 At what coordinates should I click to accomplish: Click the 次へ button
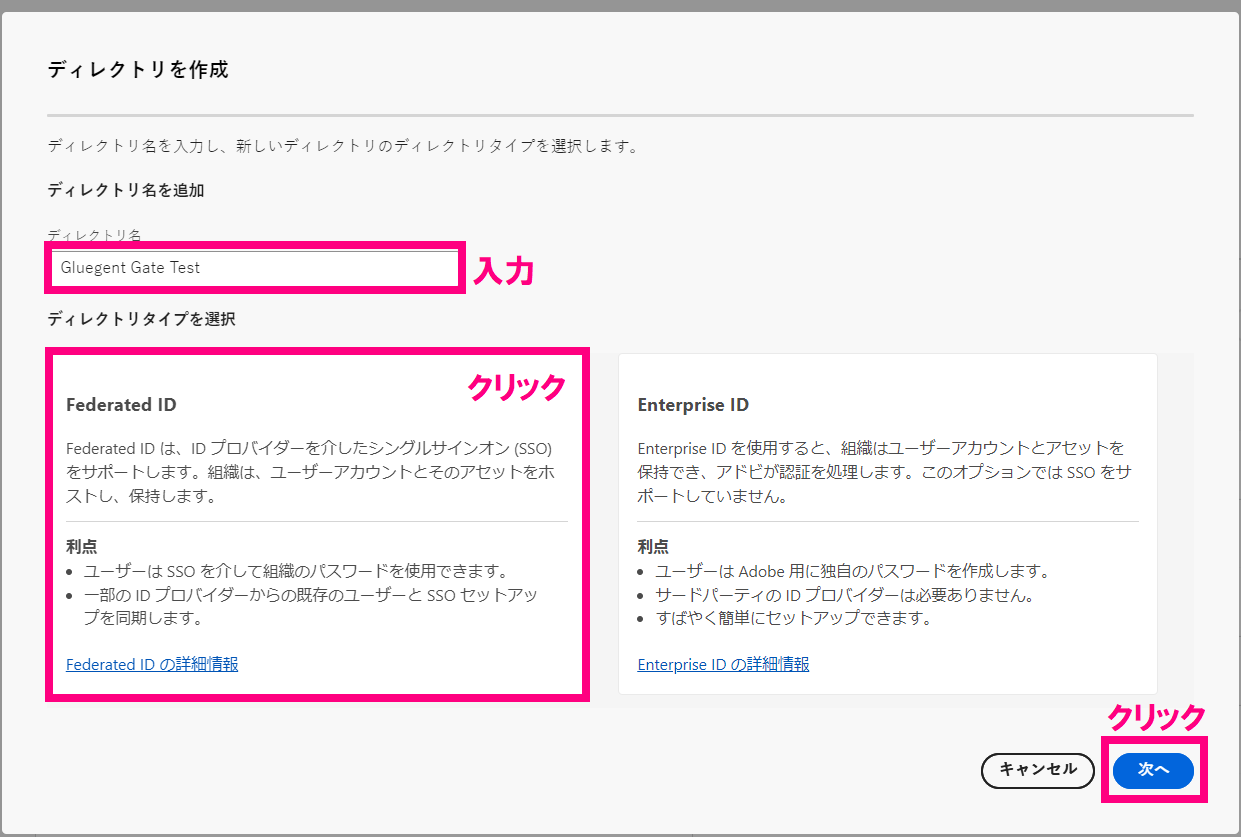tap(1153, 770)
